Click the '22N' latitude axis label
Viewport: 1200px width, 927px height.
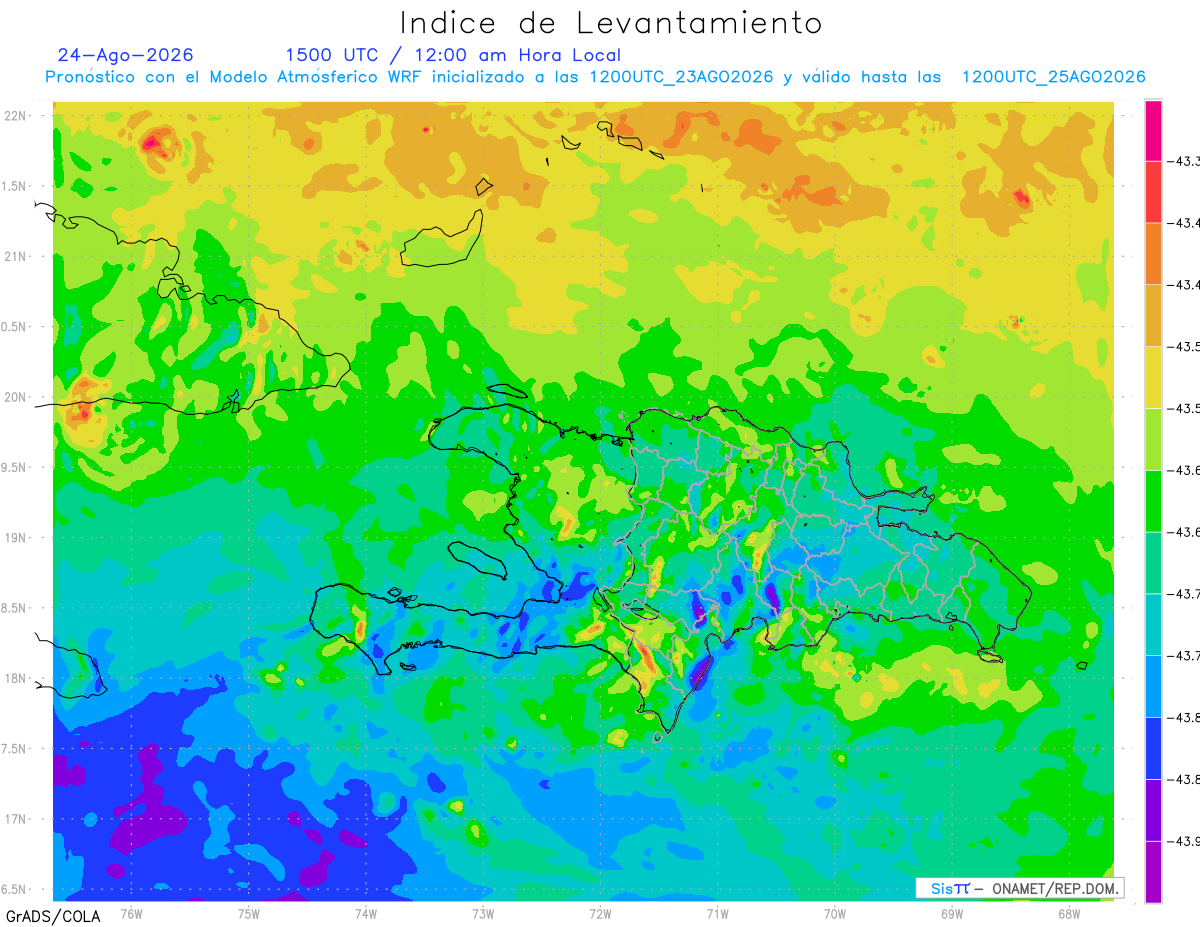15,115
